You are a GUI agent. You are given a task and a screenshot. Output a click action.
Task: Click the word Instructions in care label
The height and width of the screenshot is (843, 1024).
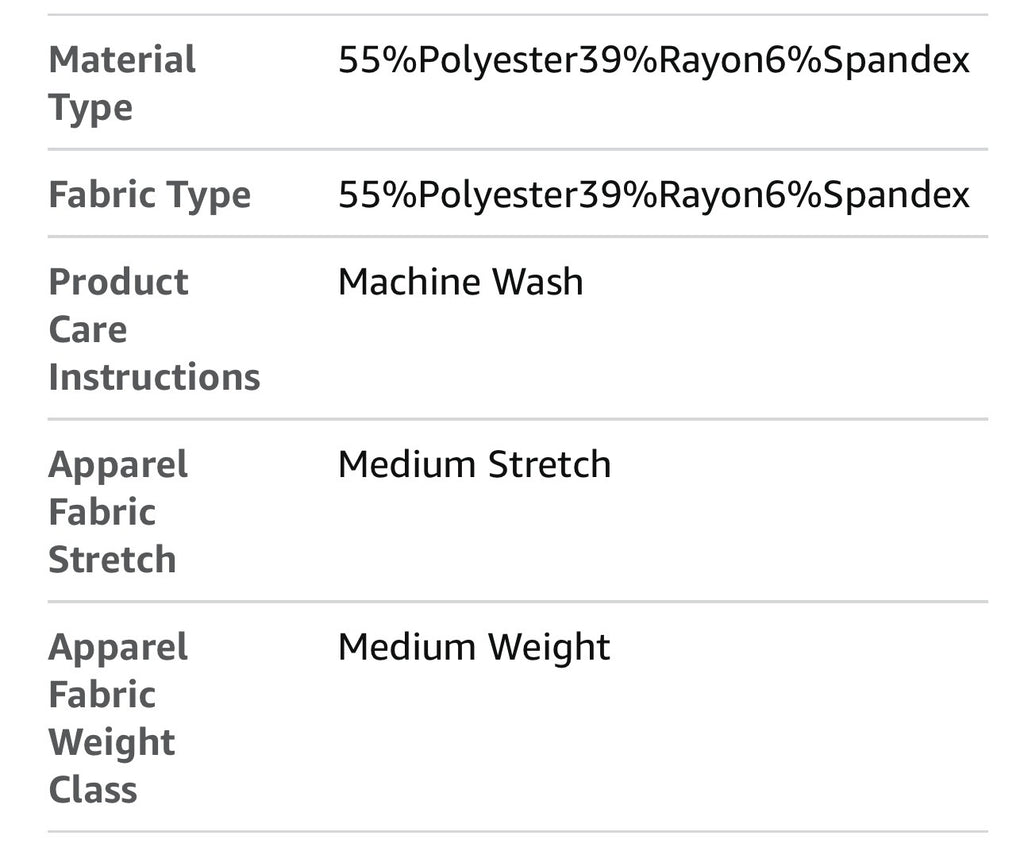pyautogui.click(x=154, y=377)
